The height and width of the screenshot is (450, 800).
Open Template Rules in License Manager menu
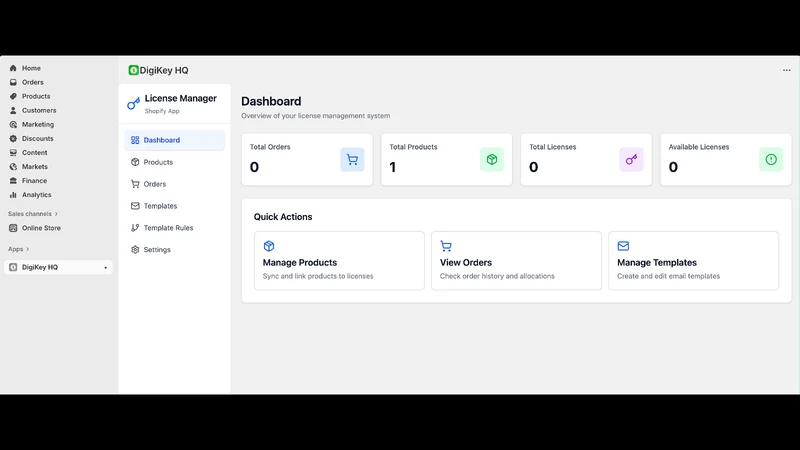pos(174,228)
